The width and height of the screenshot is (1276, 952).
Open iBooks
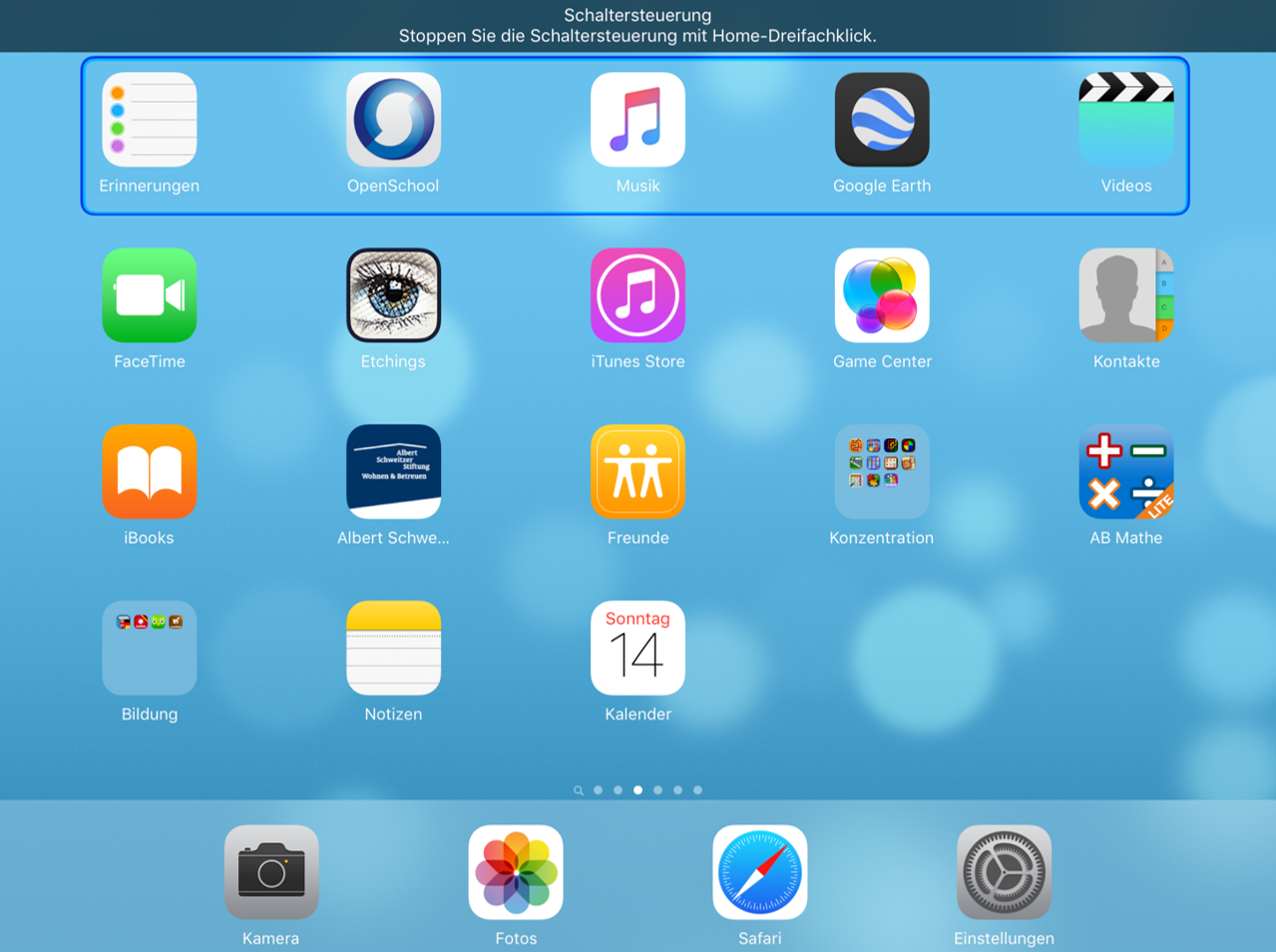pos(149,472)
